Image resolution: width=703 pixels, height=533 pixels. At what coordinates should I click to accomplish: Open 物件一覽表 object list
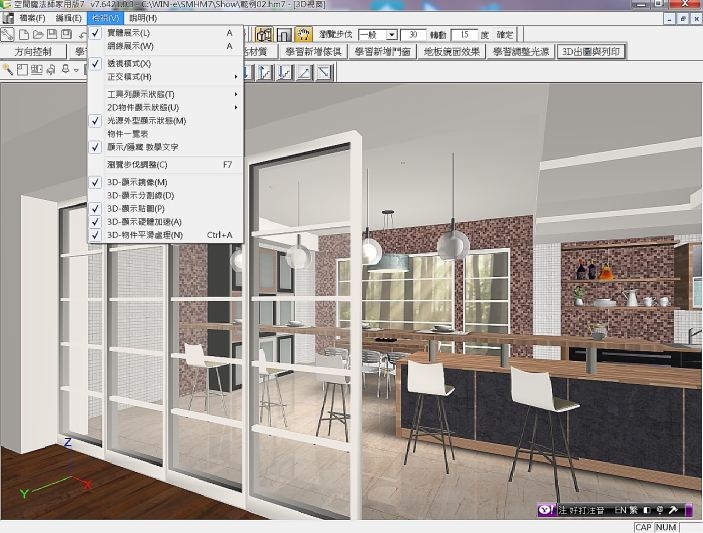click(166, 134)
